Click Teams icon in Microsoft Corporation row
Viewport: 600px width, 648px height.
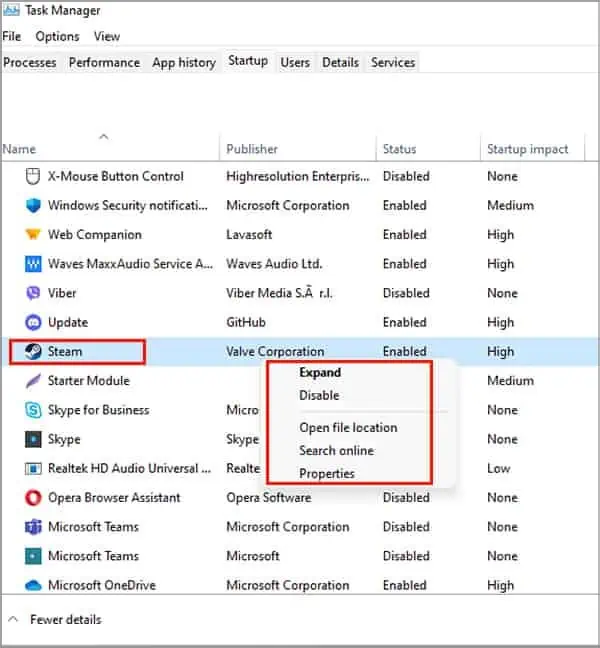pos(33,527)
